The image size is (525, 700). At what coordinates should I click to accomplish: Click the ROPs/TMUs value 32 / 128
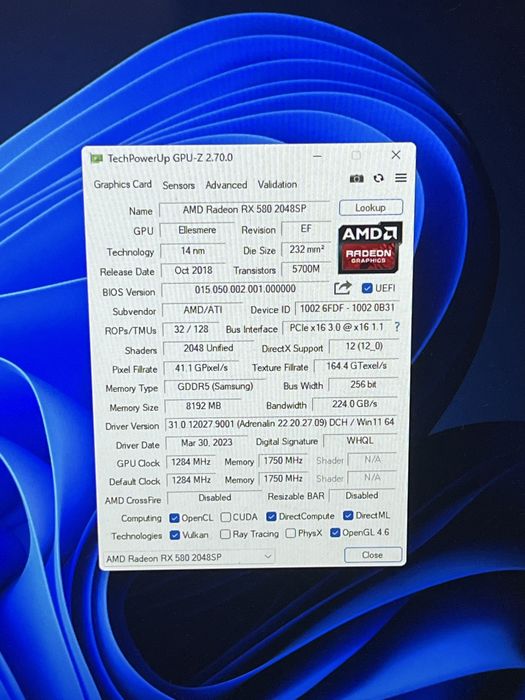tap(191, 329)
